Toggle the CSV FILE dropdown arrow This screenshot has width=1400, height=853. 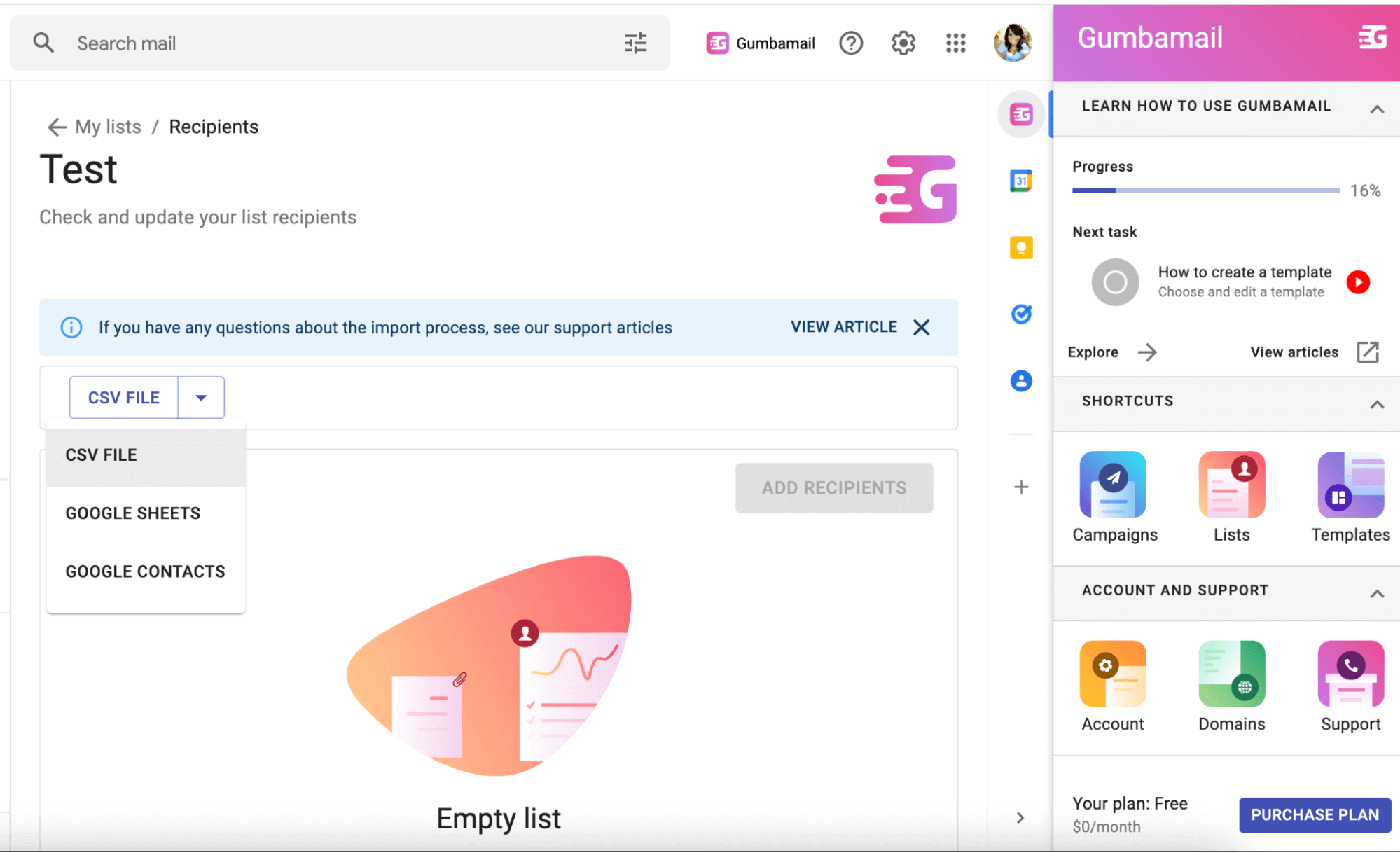click(x=201, y=398)
